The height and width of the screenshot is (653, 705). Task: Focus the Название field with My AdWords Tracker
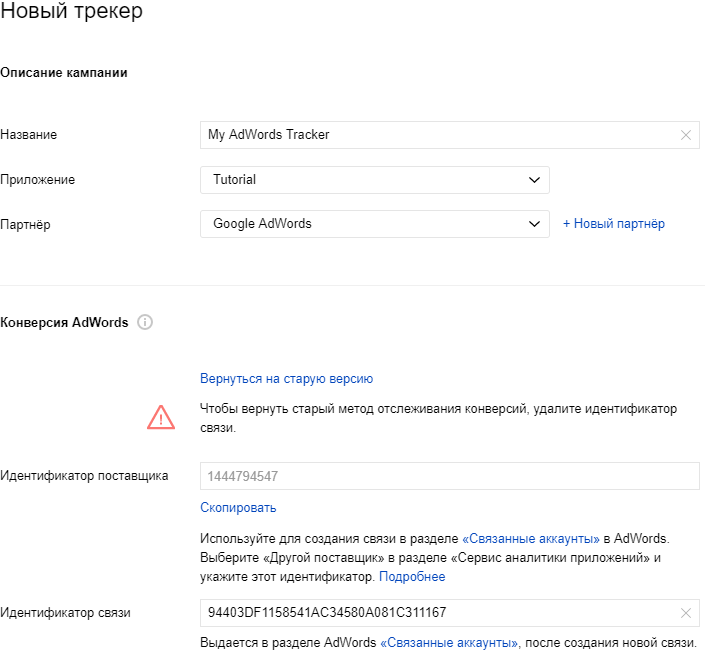450,135
